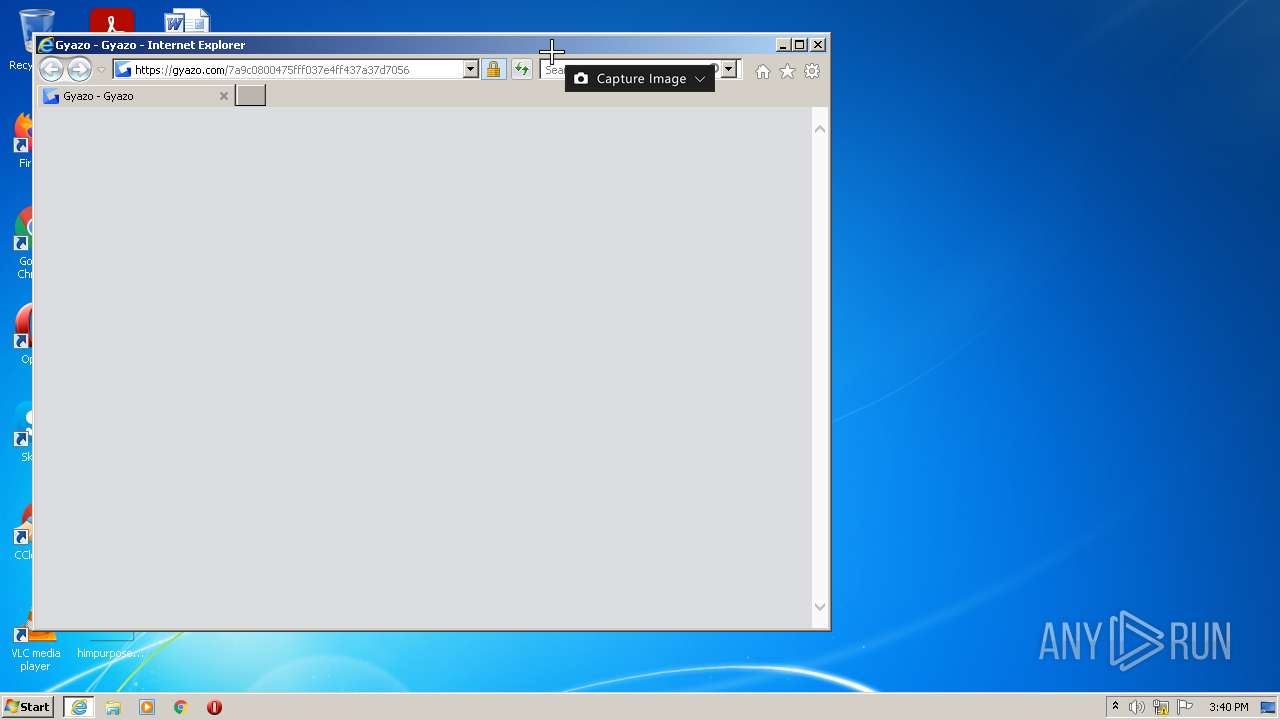Screen dimensions: 1280x720
Task: Click the scrollbar up arrow
Action: point(820,129)
